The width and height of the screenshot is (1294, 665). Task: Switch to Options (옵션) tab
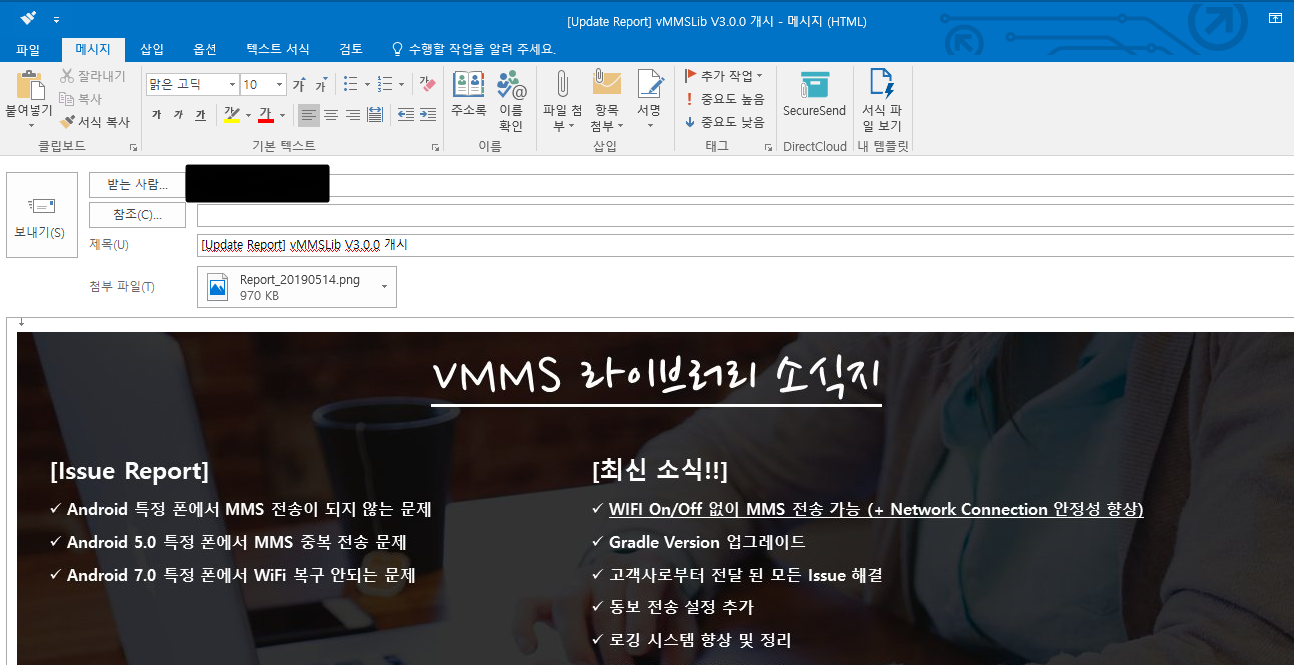(x=205, y=49)
